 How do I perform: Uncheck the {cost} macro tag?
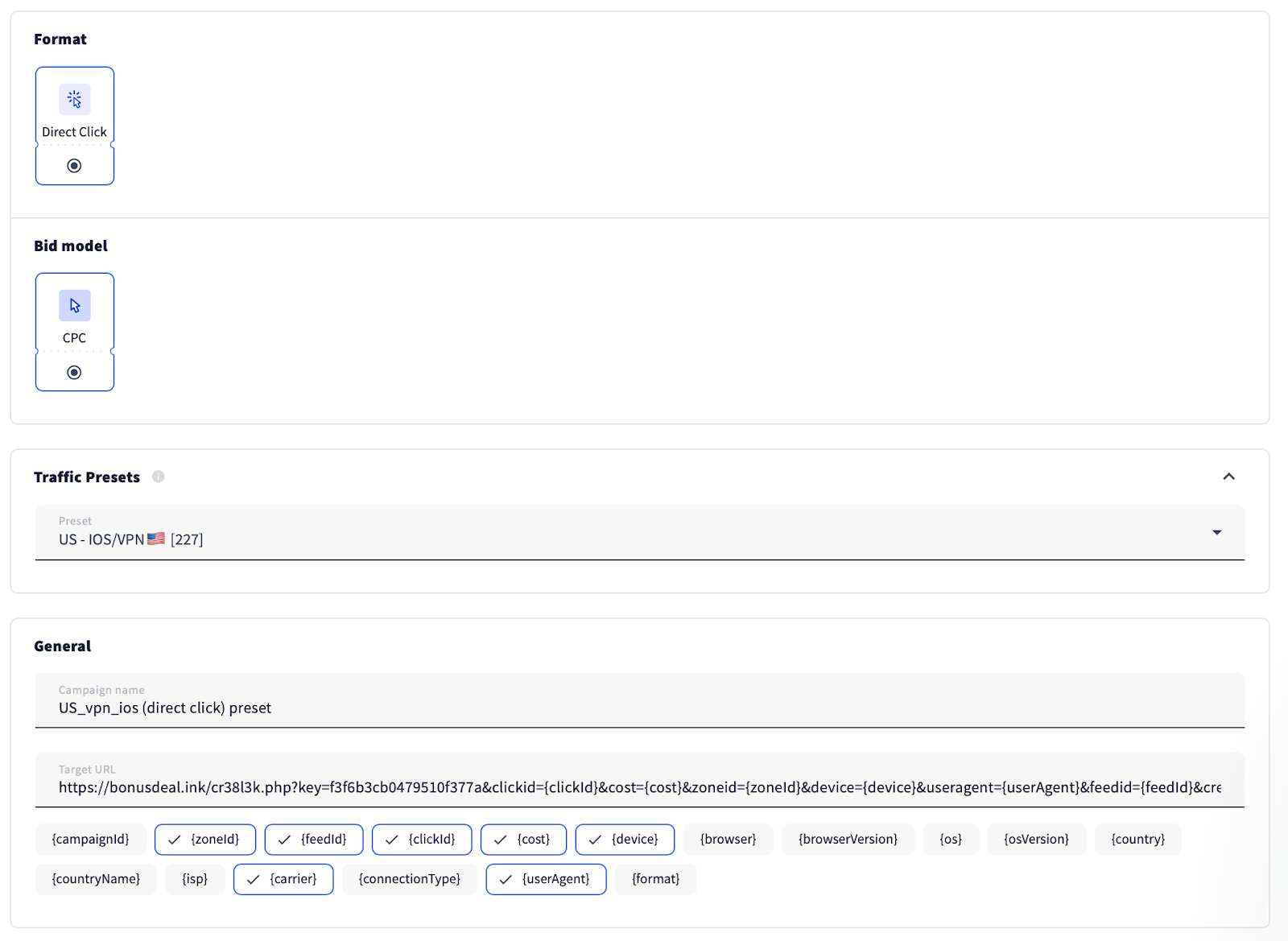coord(523,839)
